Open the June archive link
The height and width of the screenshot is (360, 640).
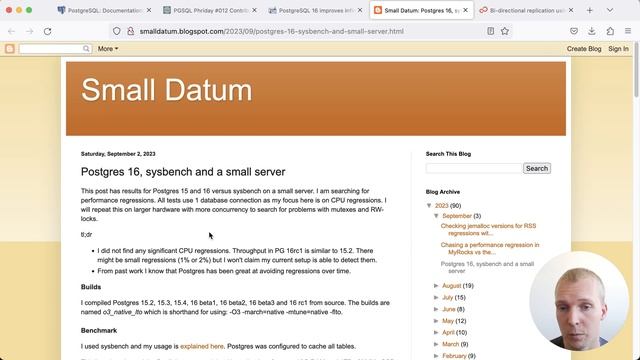pos(449,309)
